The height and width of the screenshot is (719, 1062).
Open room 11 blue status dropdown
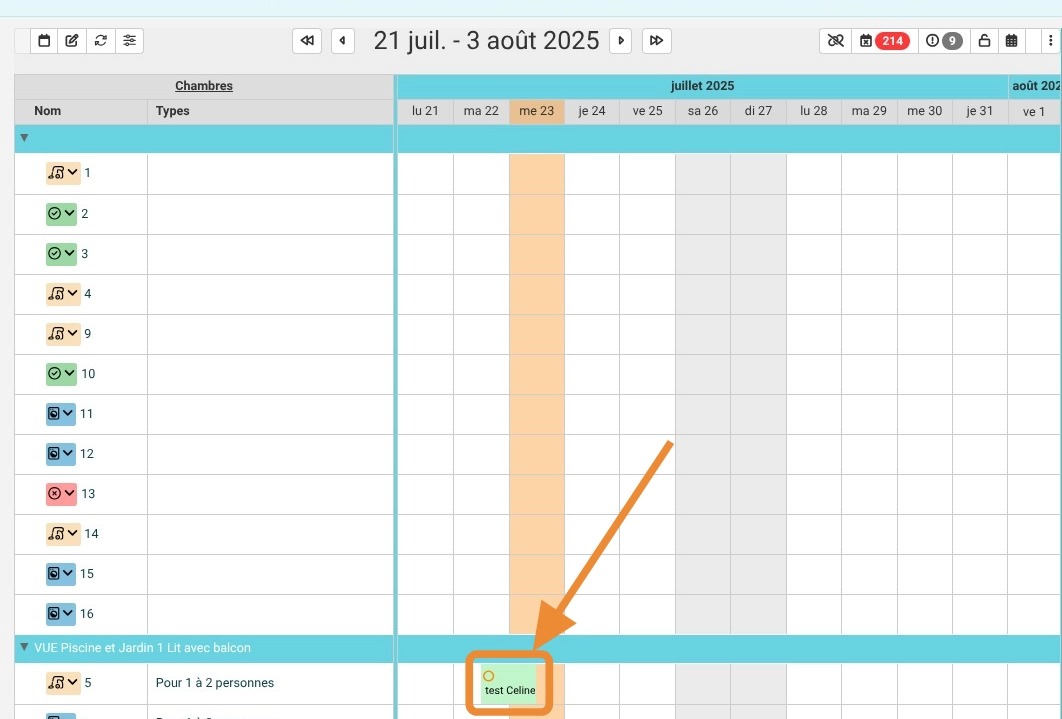[x=61, y=414]
